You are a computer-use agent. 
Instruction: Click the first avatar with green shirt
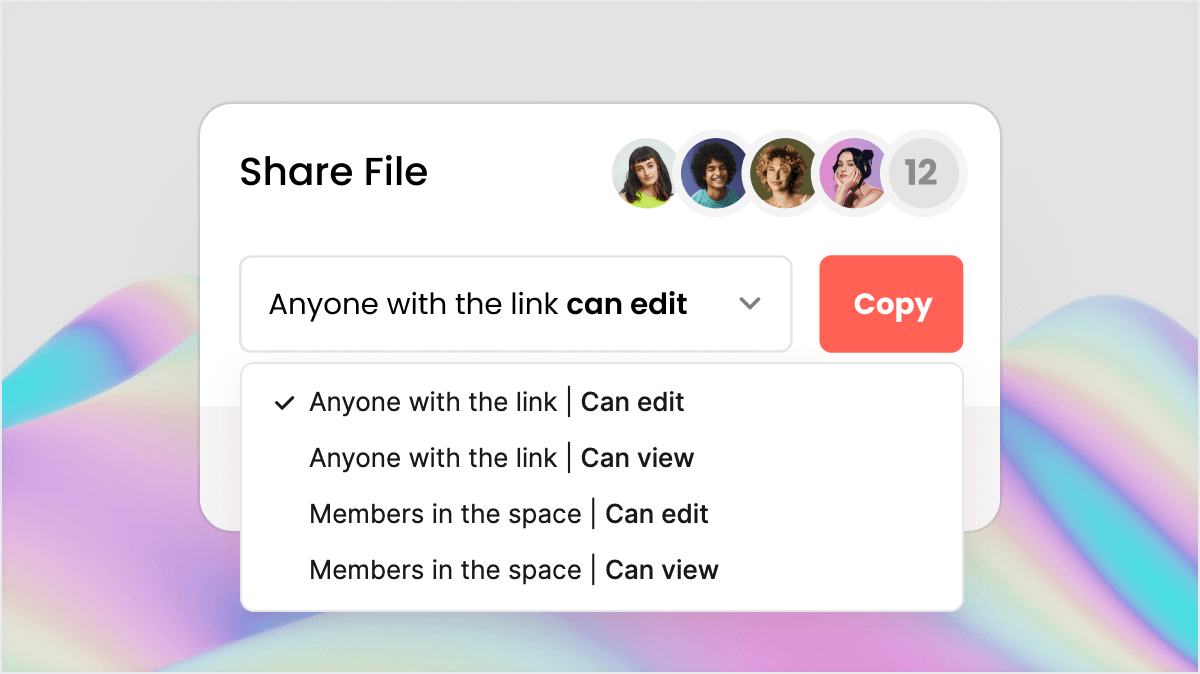pos(645,173)
